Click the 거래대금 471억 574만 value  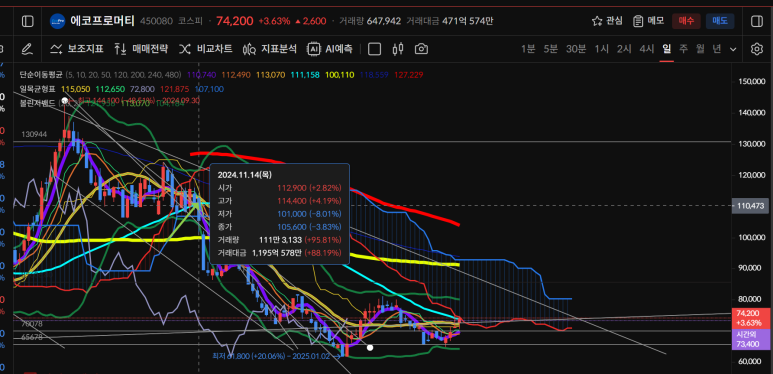tap(467, 21)
